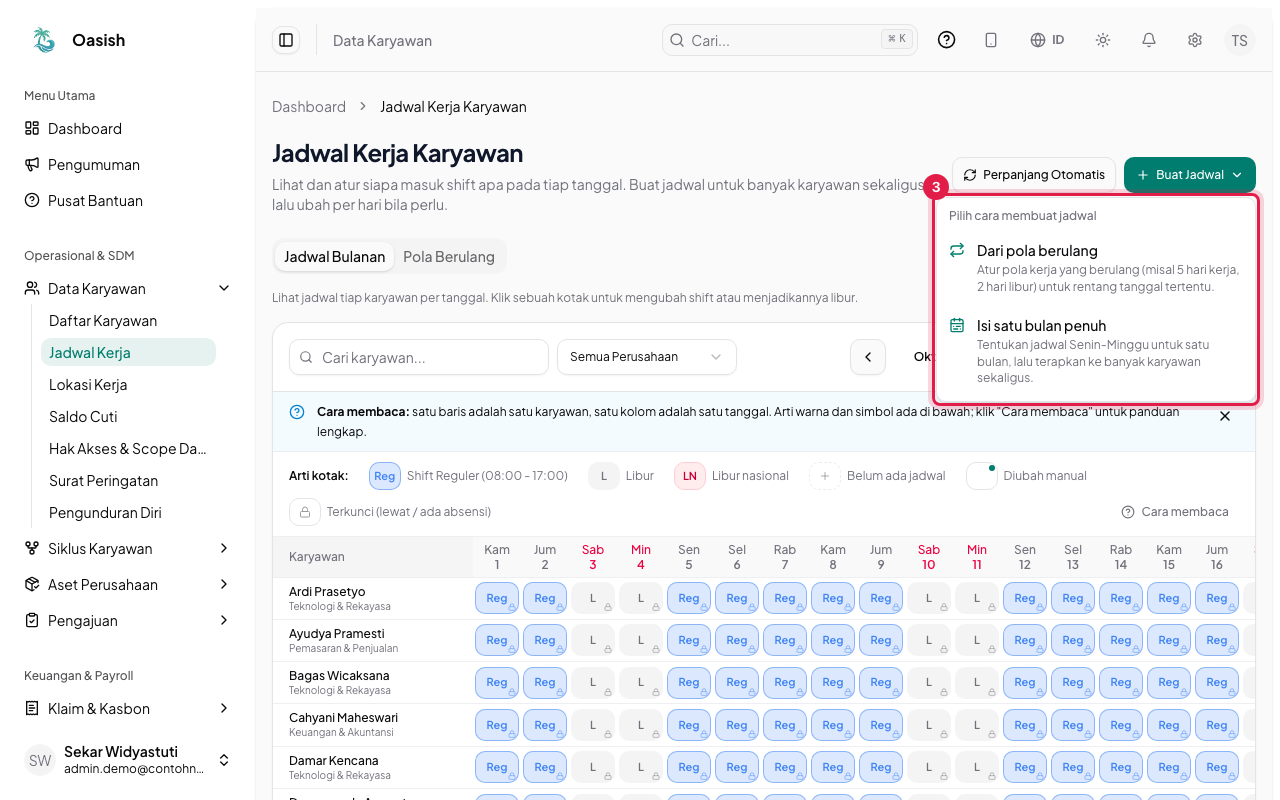This screenshot has height=800, width=1280.
Task: Click the employee name Cahyani Maheswari
Action: [343, 718]
